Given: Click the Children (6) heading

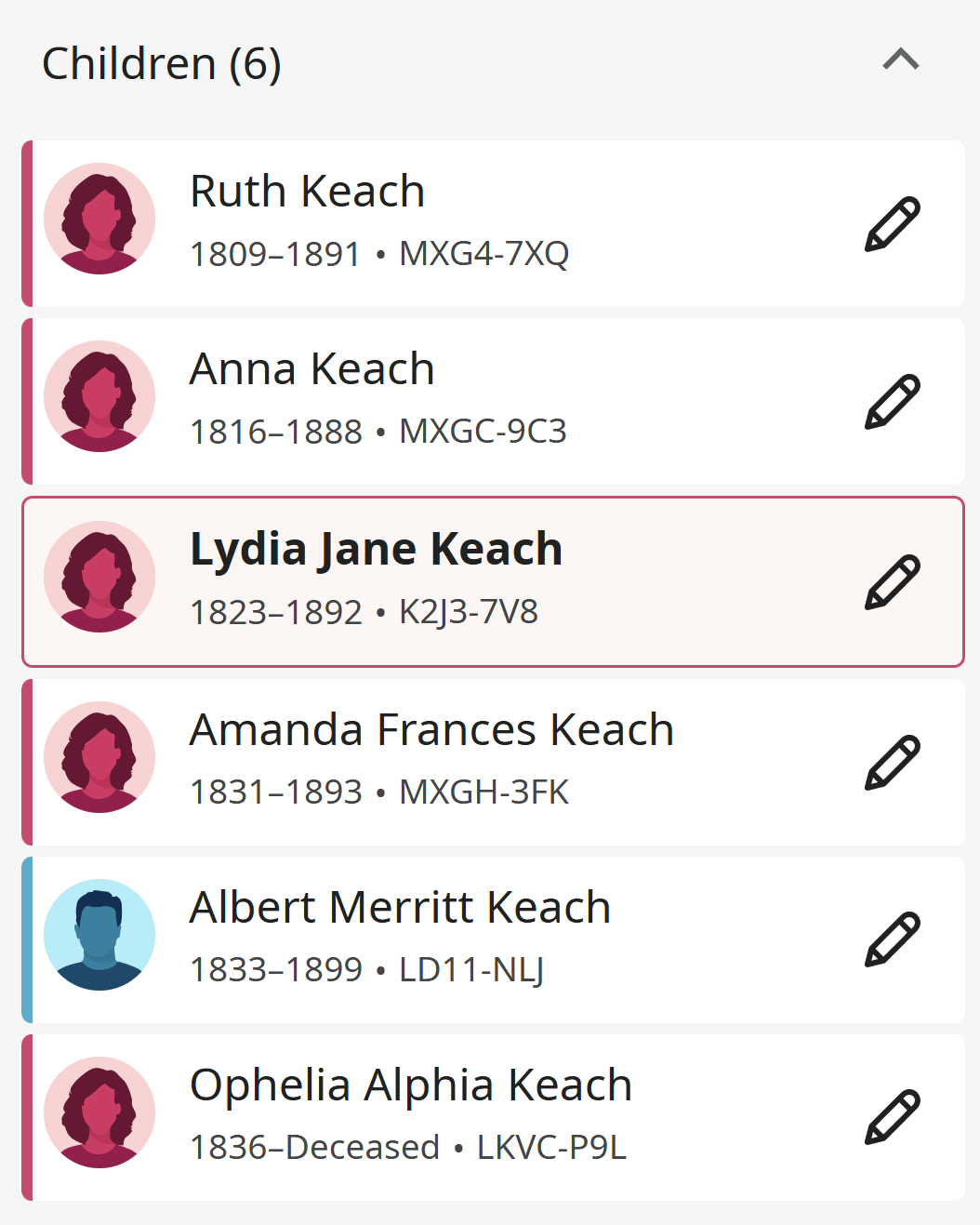Looking at the screenshot, I should (162, 64).
